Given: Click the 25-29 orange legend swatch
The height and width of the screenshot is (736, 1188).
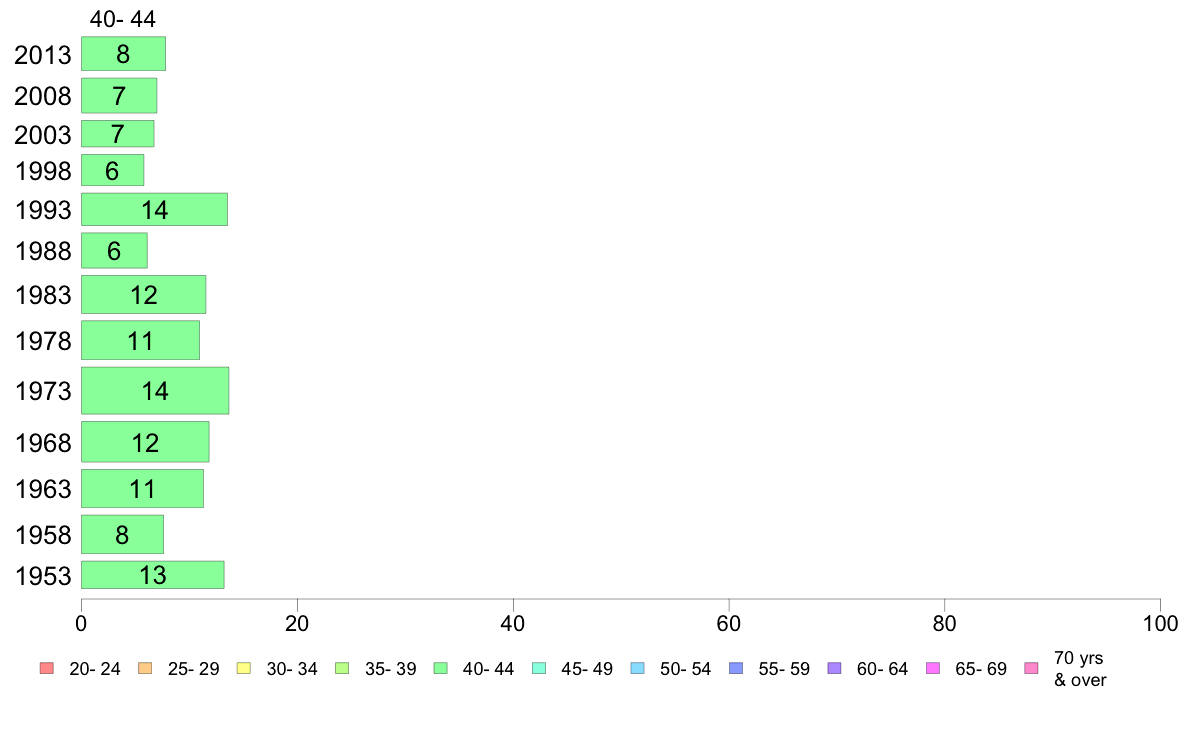Looking at the screenshot, I should click(145, 668).
